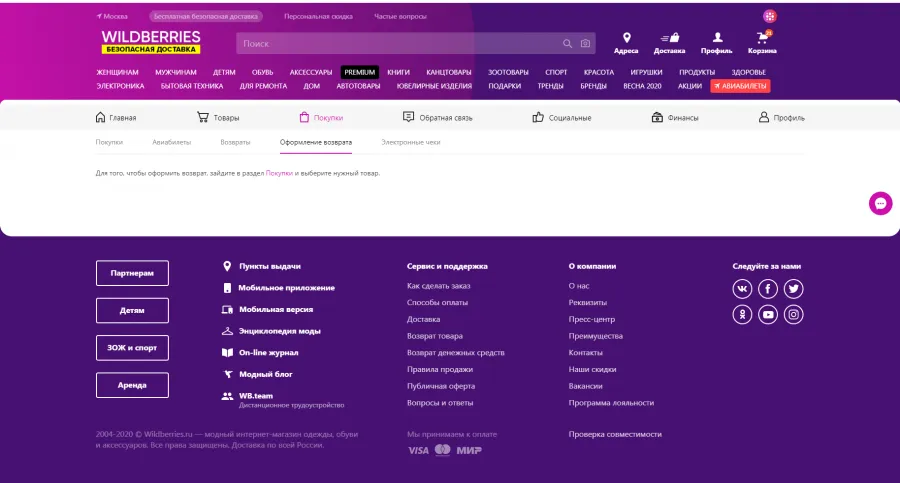Open МУЖЧИНАМ category menu
The image size is (900, 483).
pos(176,72)
